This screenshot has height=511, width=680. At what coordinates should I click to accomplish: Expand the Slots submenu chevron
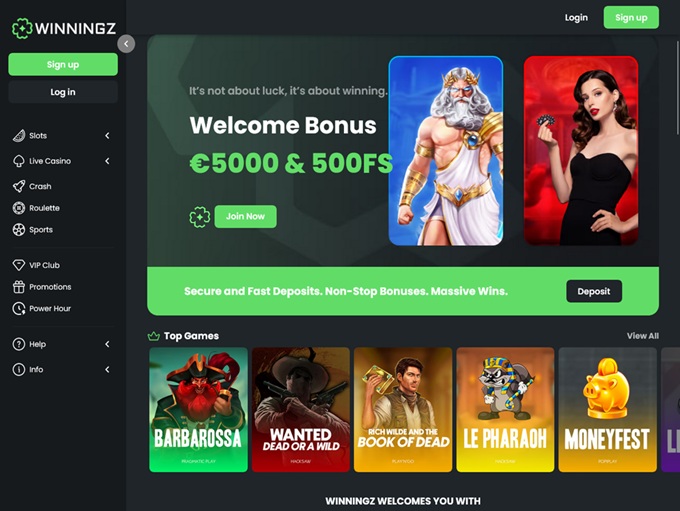coord(107,136)
